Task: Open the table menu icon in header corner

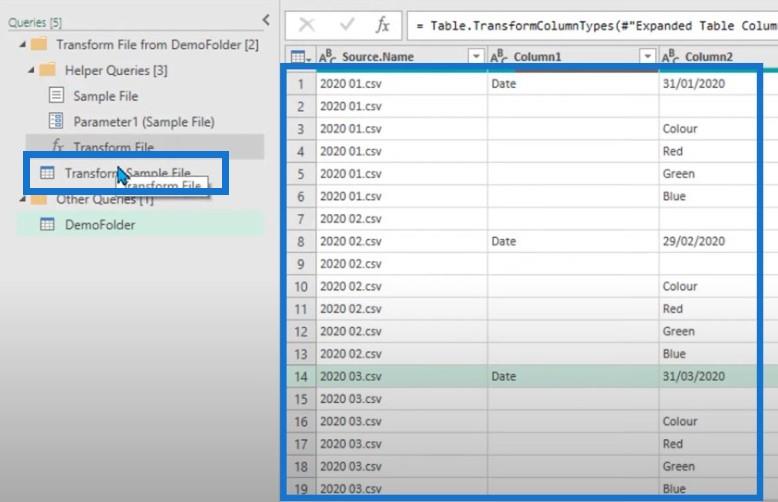Action: pyautogui.click(x=300, y=57)
